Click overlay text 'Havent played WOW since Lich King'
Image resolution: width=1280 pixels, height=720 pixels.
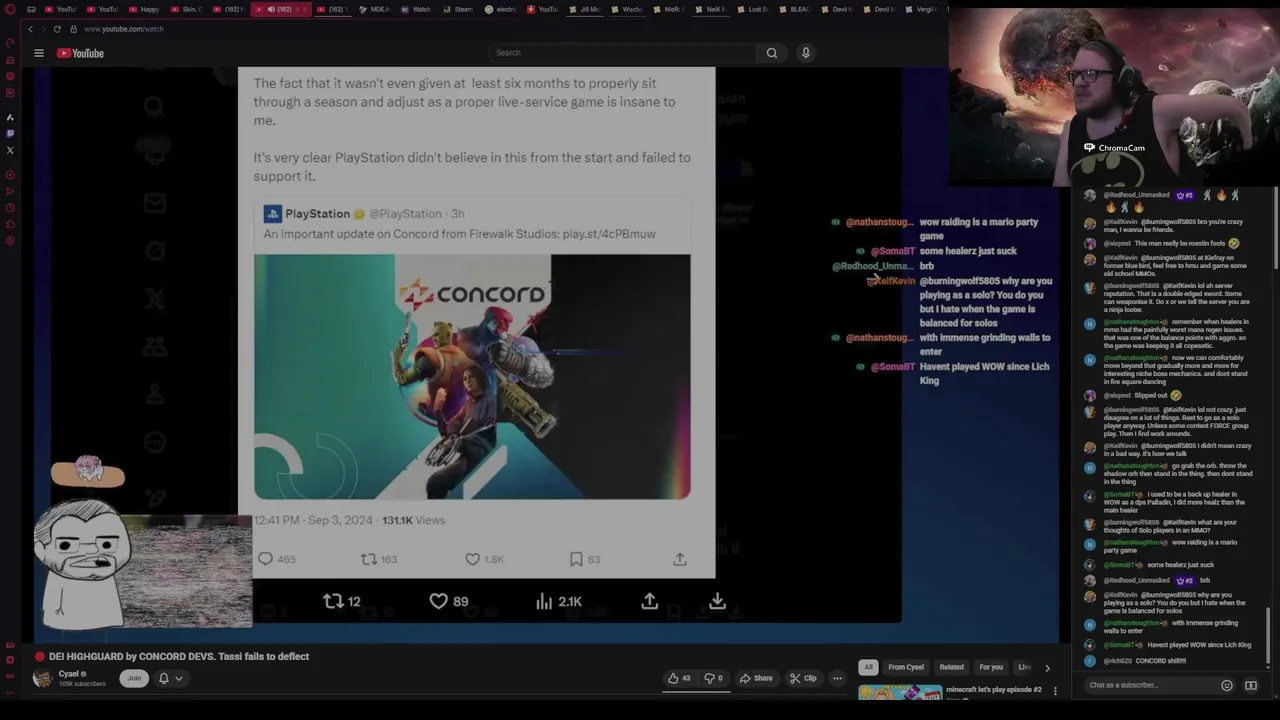click(984, 373)
